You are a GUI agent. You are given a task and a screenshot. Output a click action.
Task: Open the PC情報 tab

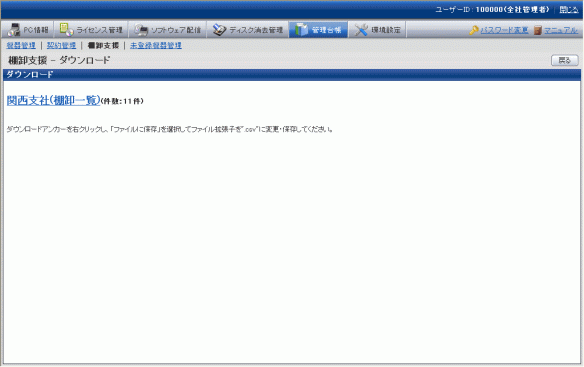[28, 30]
